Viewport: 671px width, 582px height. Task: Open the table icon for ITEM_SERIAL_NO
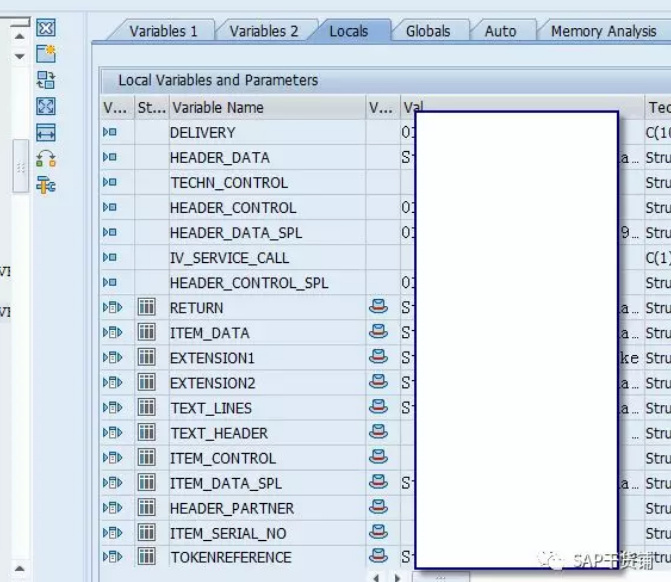pyautogui.click(x=146, y=533)
